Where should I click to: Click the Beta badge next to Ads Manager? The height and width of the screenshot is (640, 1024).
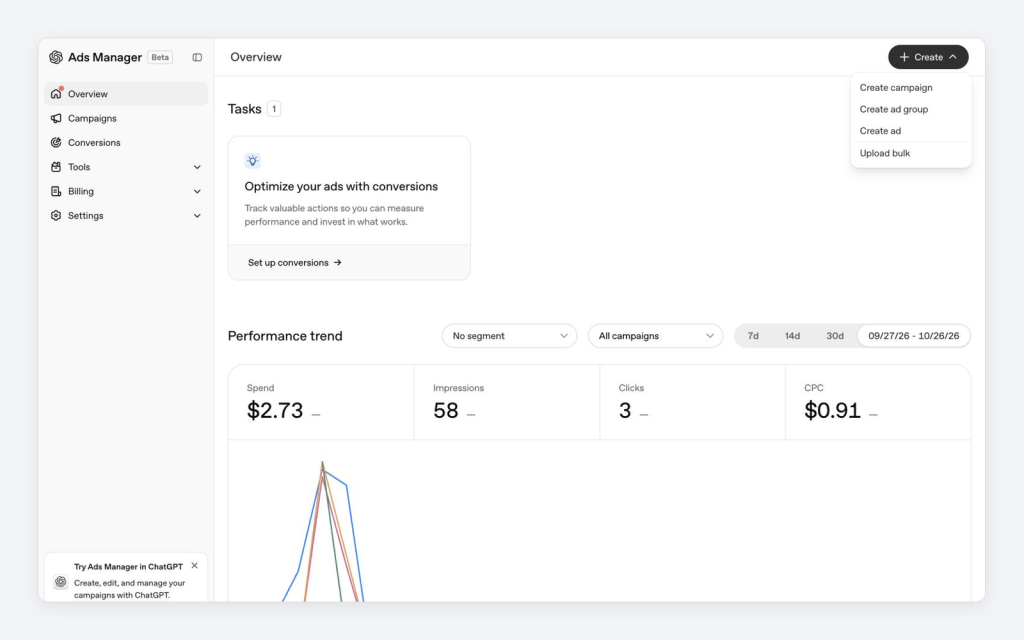point(160,57)
